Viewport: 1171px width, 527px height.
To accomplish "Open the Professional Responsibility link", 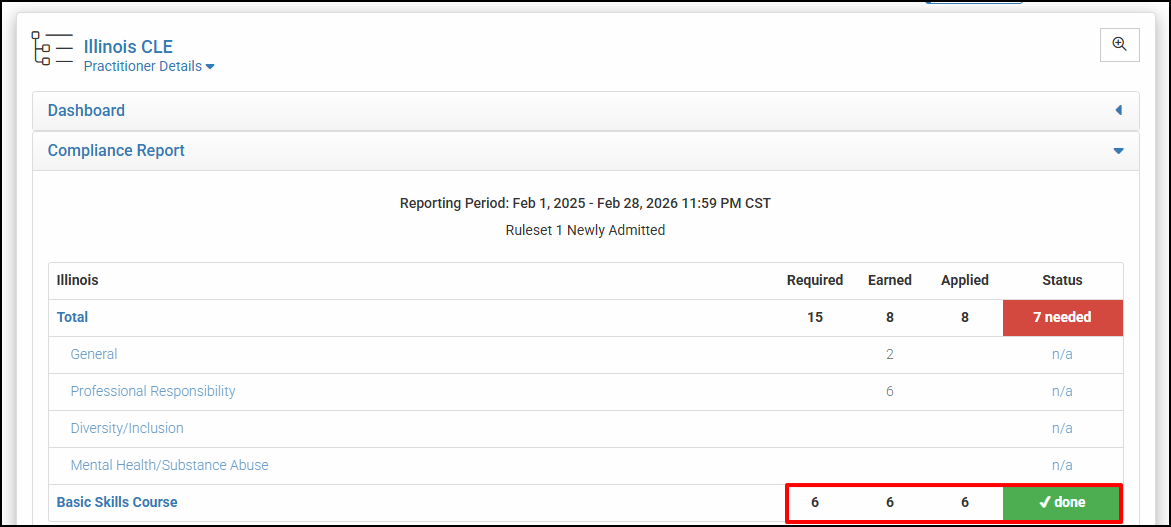I will pos(153,391).
